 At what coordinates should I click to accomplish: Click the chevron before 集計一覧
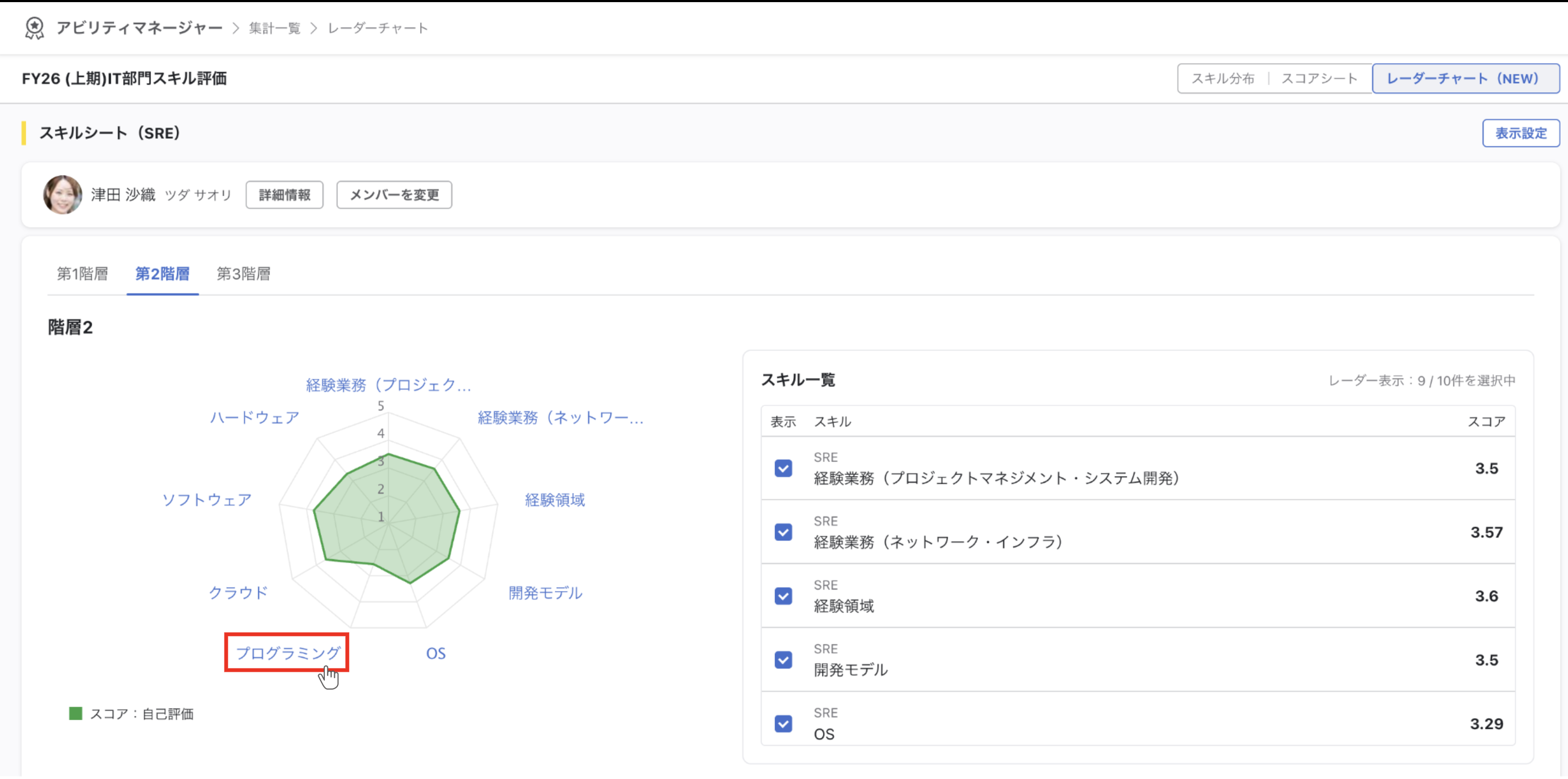pos(236,29)
